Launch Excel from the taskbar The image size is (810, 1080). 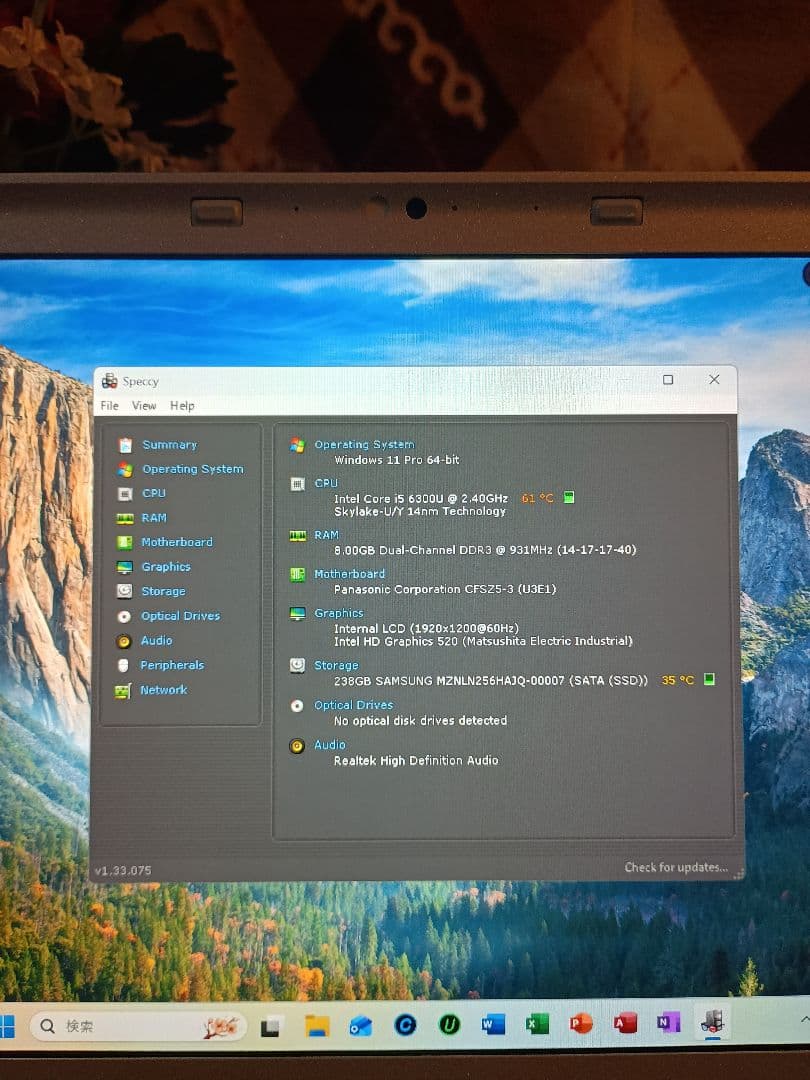(x=537, y=1024)
